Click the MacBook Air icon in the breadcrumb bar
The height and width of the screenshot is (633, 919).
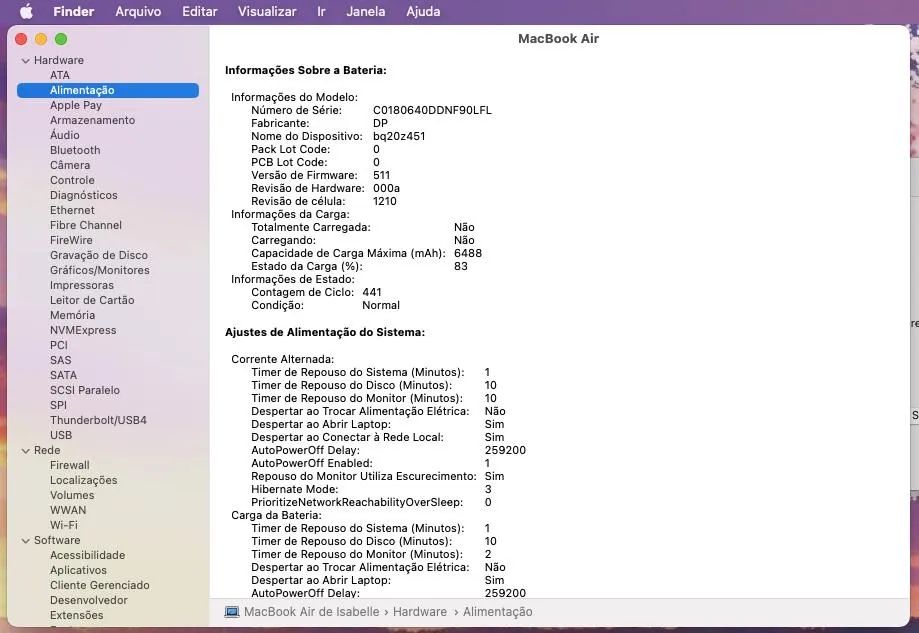pos(231,611)
